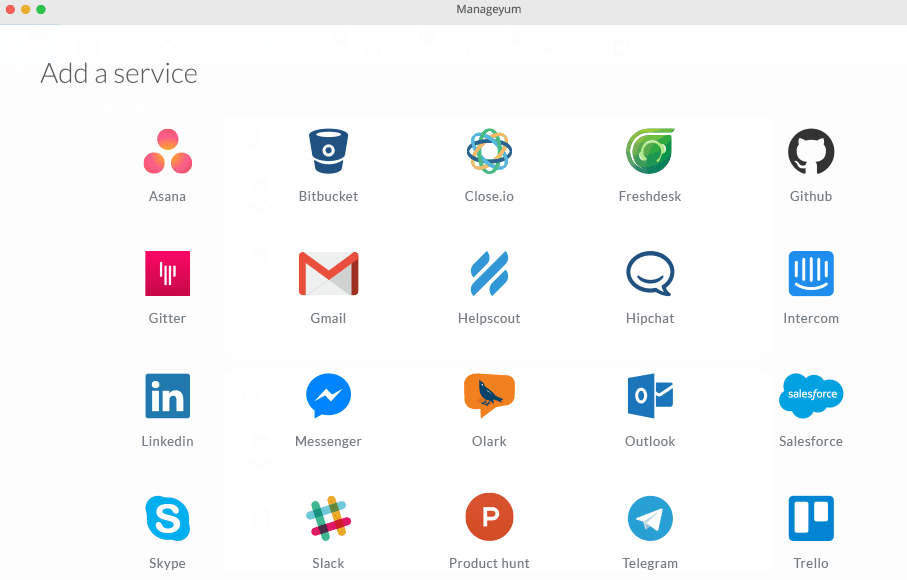This screenshot has height=580, width=907.
Task: Click the Product hunt label
Action: (x=489, y=563)
